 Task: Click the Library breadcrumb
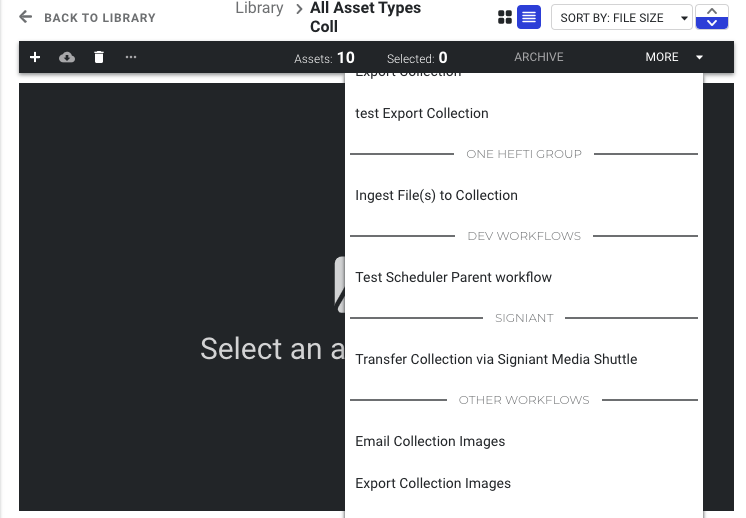click(x=259, y=9)
